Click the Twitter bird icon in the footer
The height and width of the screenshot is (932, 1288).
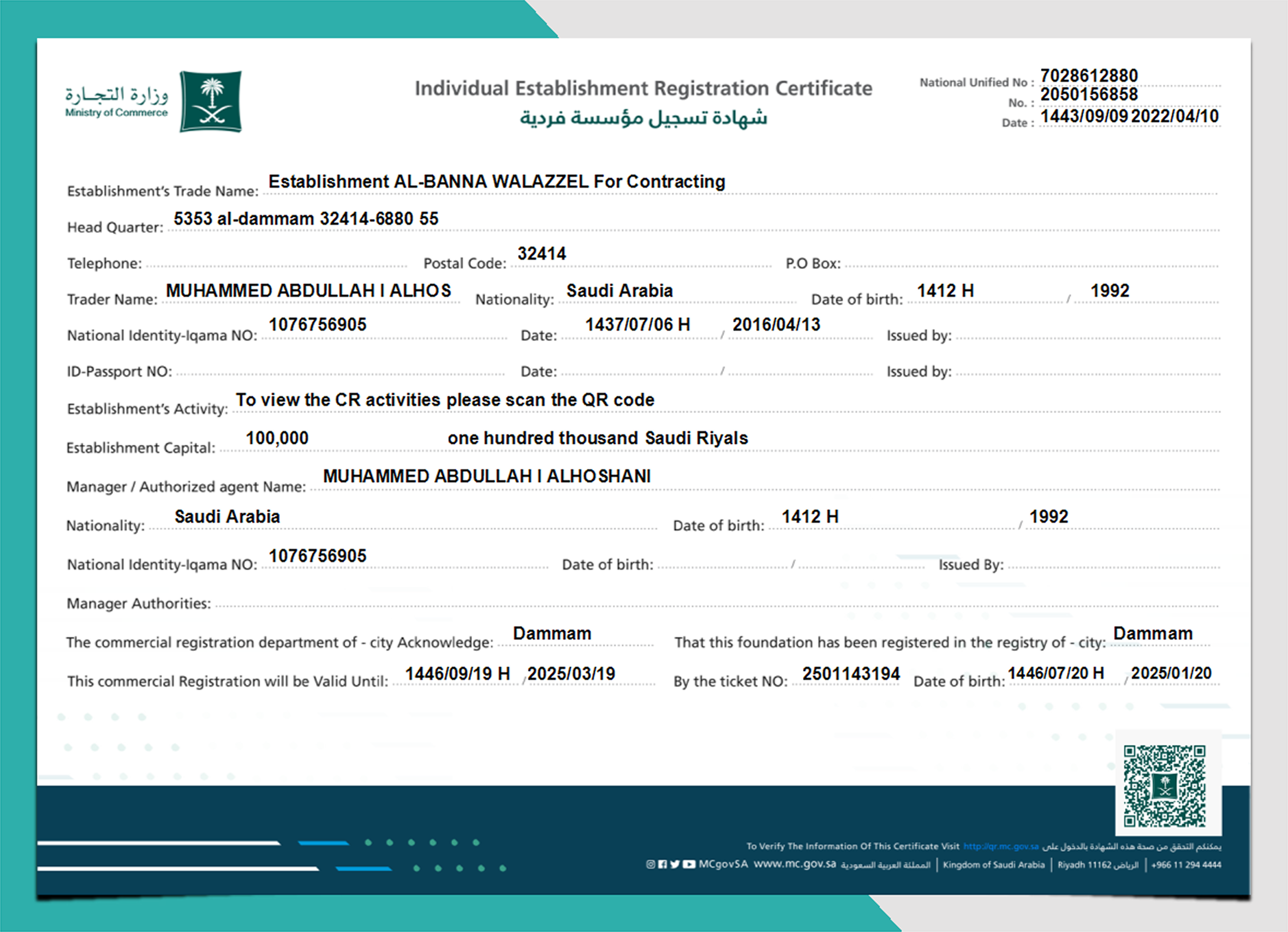(675, 864)
